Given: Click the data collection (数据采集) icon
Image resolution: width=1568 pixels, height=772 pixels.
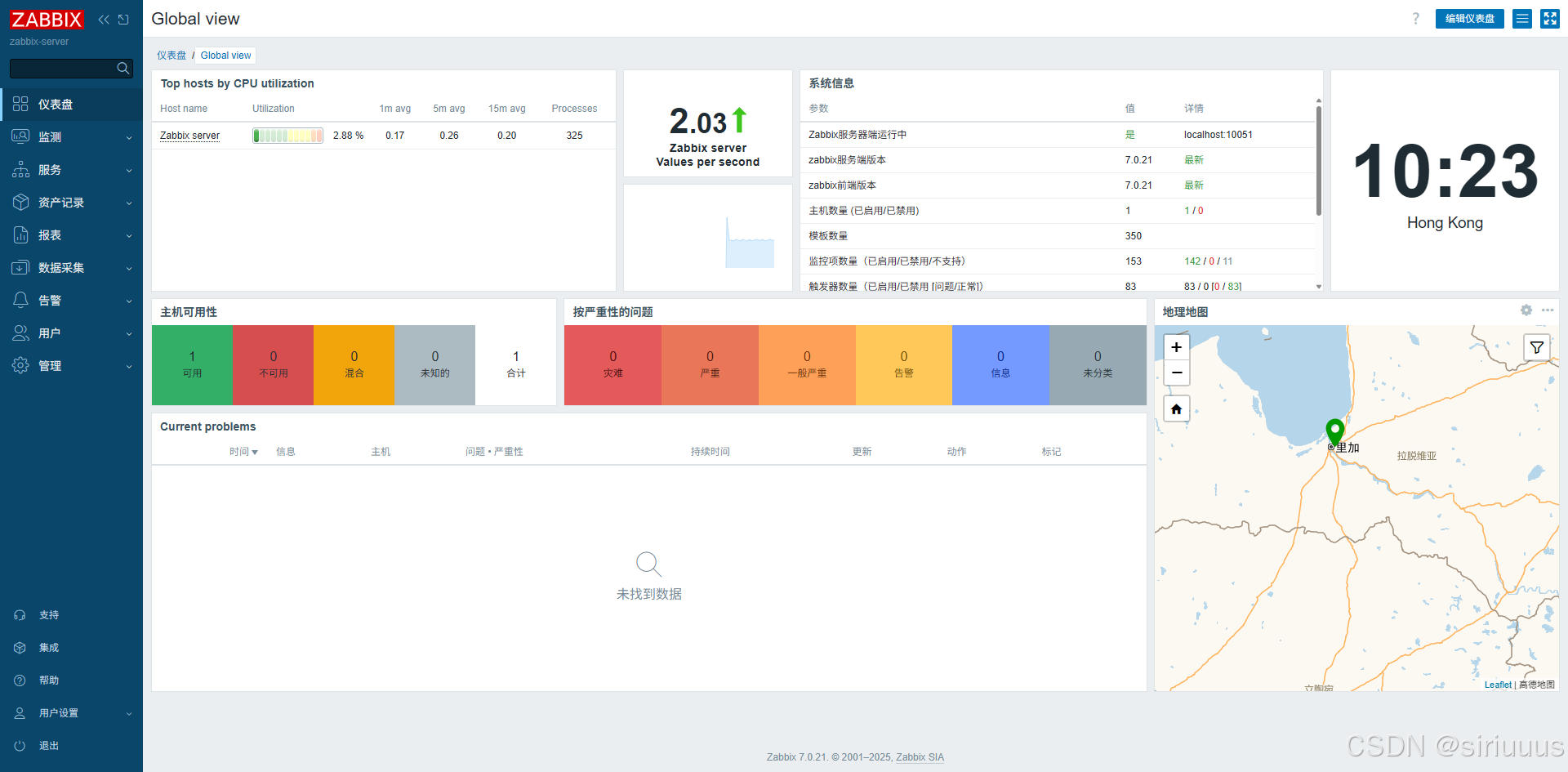Looking at the screenshot, I should click(x=20, y=267).
